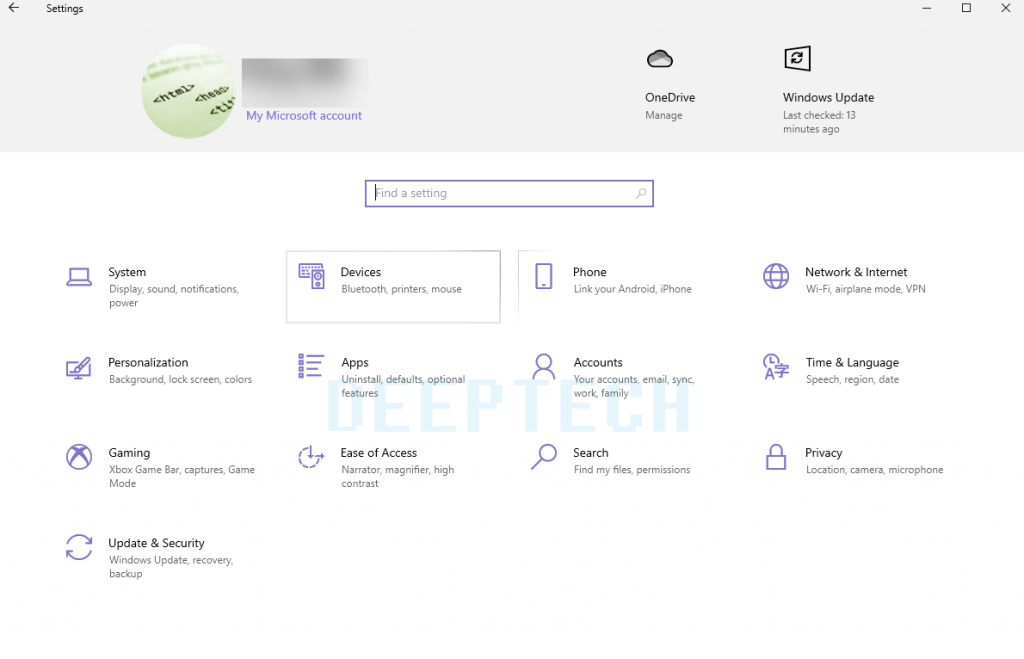Open Personalization settings title
The image size is (1024, 659).
coord(148,362)
